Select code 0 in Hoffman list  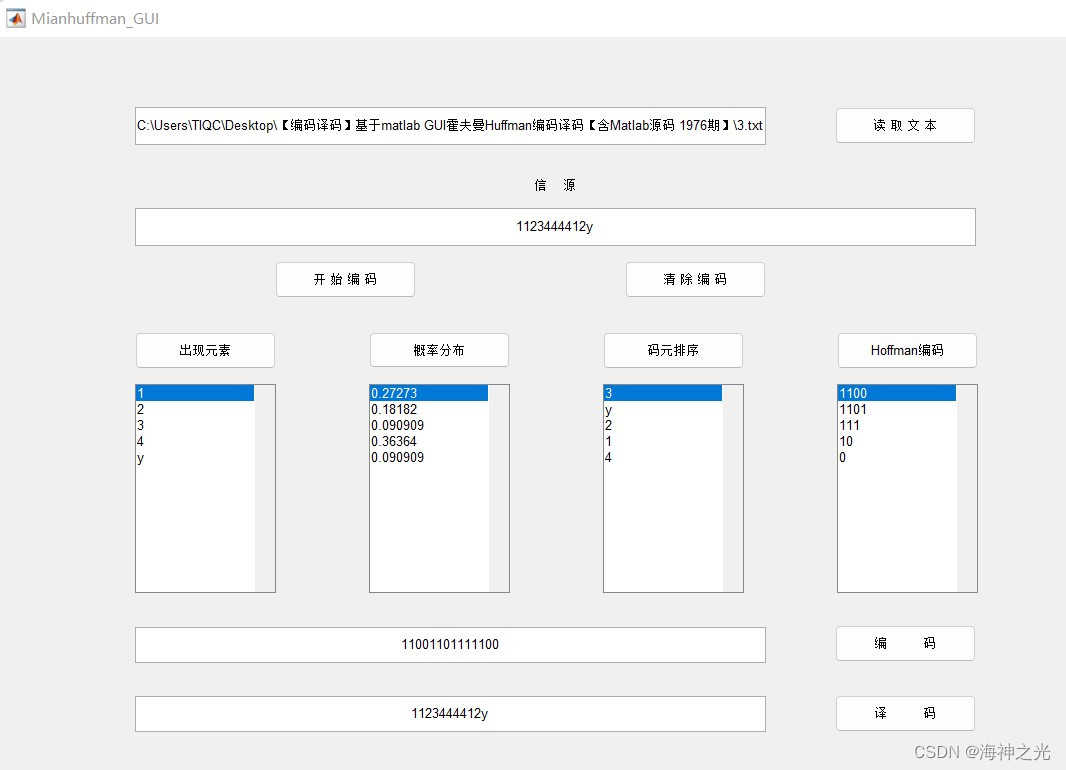(x=897, y=457)
